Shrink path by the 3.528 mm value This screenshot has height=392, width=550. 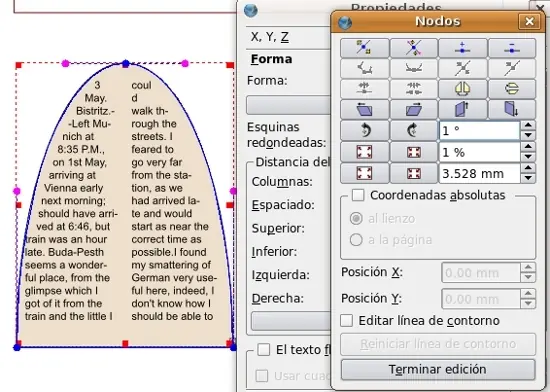pyautogui.click(x=414, y=173)
